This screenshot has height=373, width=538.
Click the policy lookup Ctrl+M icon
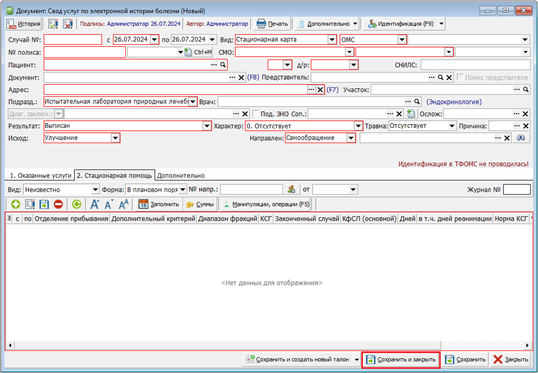click(x=188, y=53)
